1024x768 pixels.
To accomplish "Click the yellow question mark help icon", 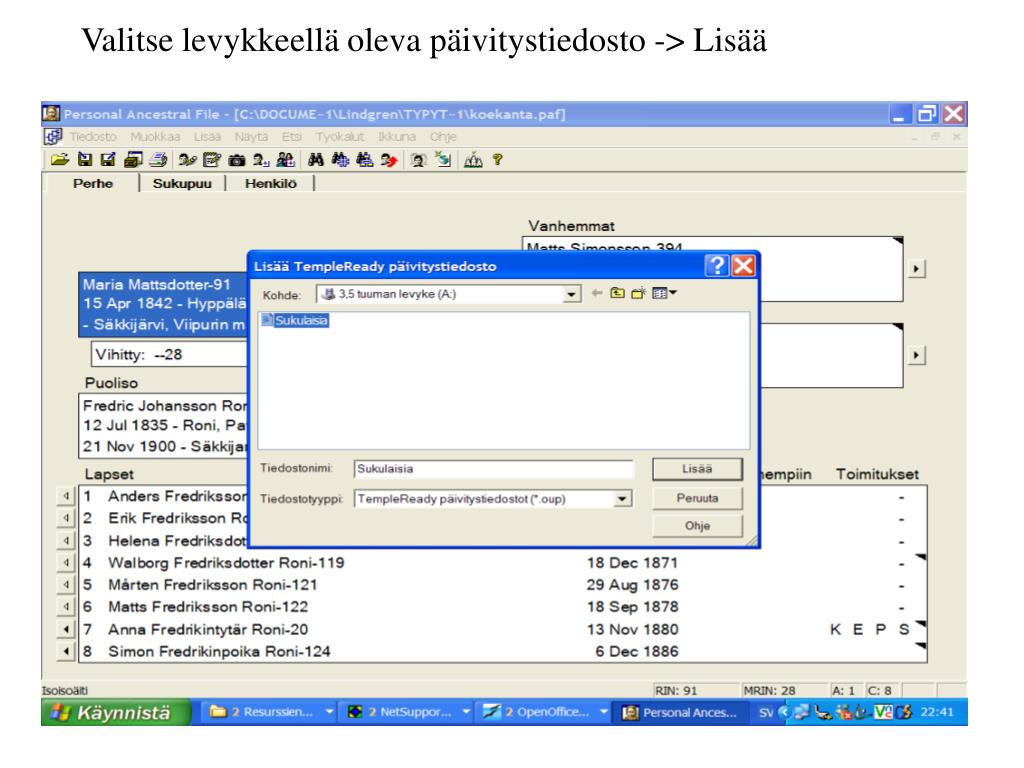I will click(x=498, y=160).
